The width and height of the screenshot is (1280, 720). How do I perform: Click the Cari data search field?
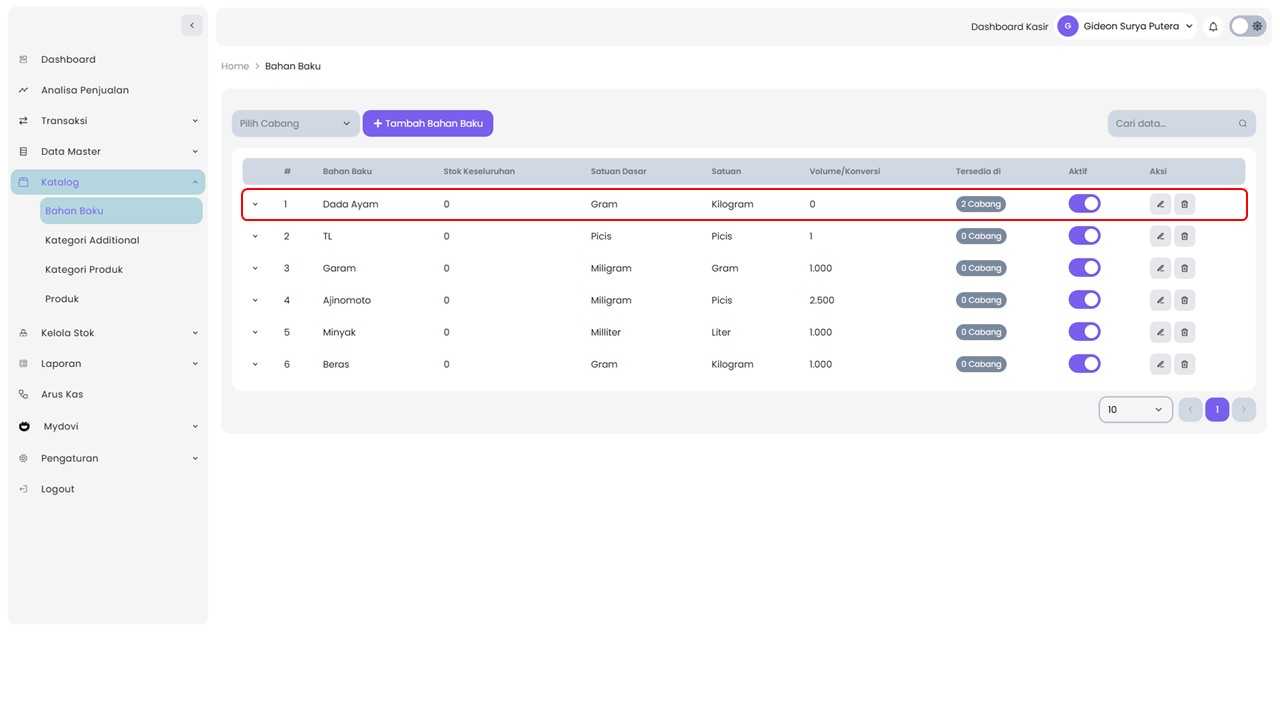pyautogui.click(x=1170, y=124)
